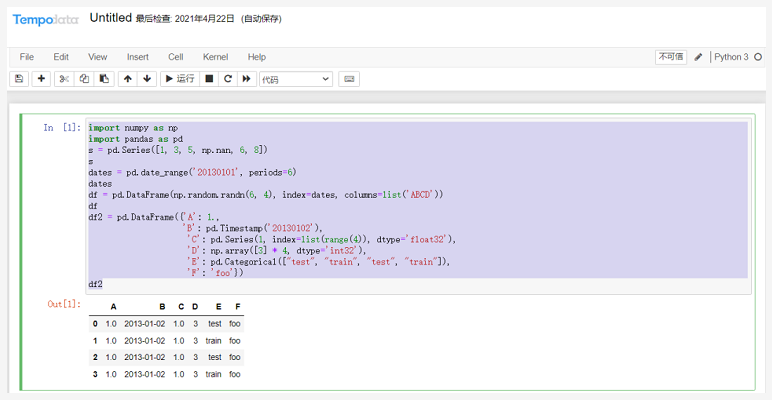Open the 代码 cell type dropdown
Screen dimensions: 772x400
pyautogui.click(x=295, y=79)
